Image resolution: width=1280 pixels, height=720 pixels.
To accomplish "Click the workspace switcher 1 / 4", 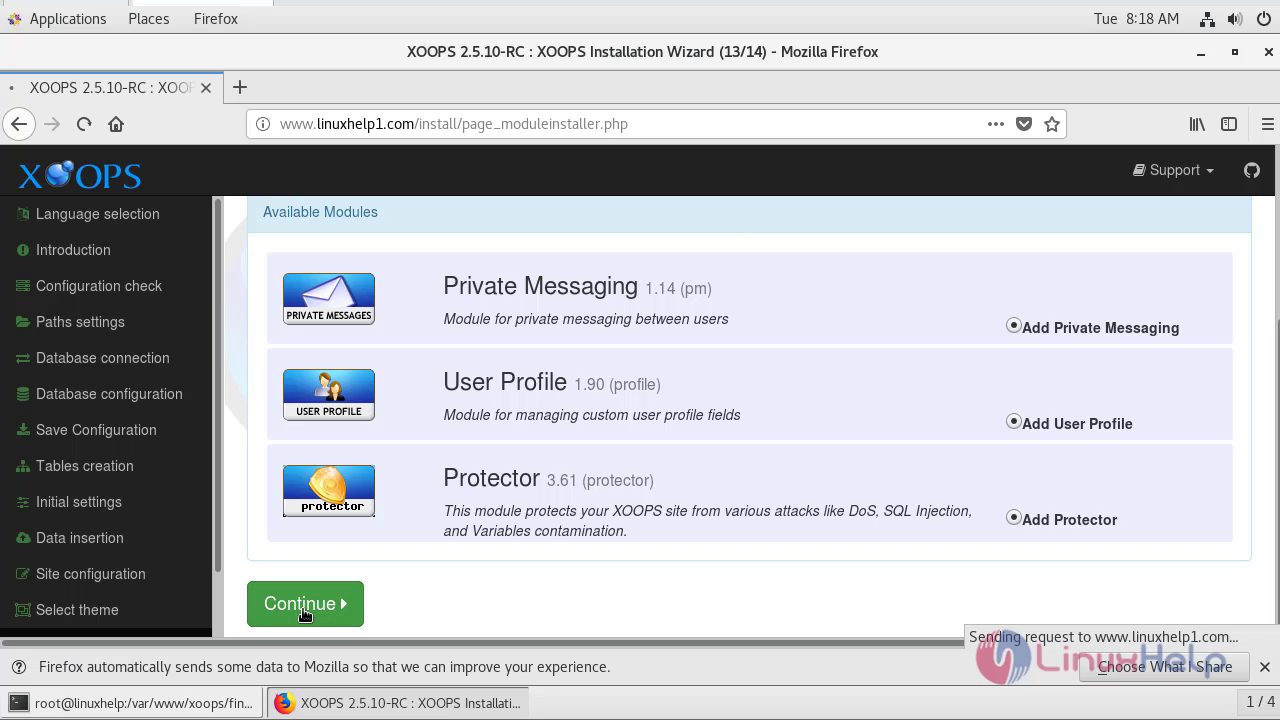I will [x=1260, y=702].
